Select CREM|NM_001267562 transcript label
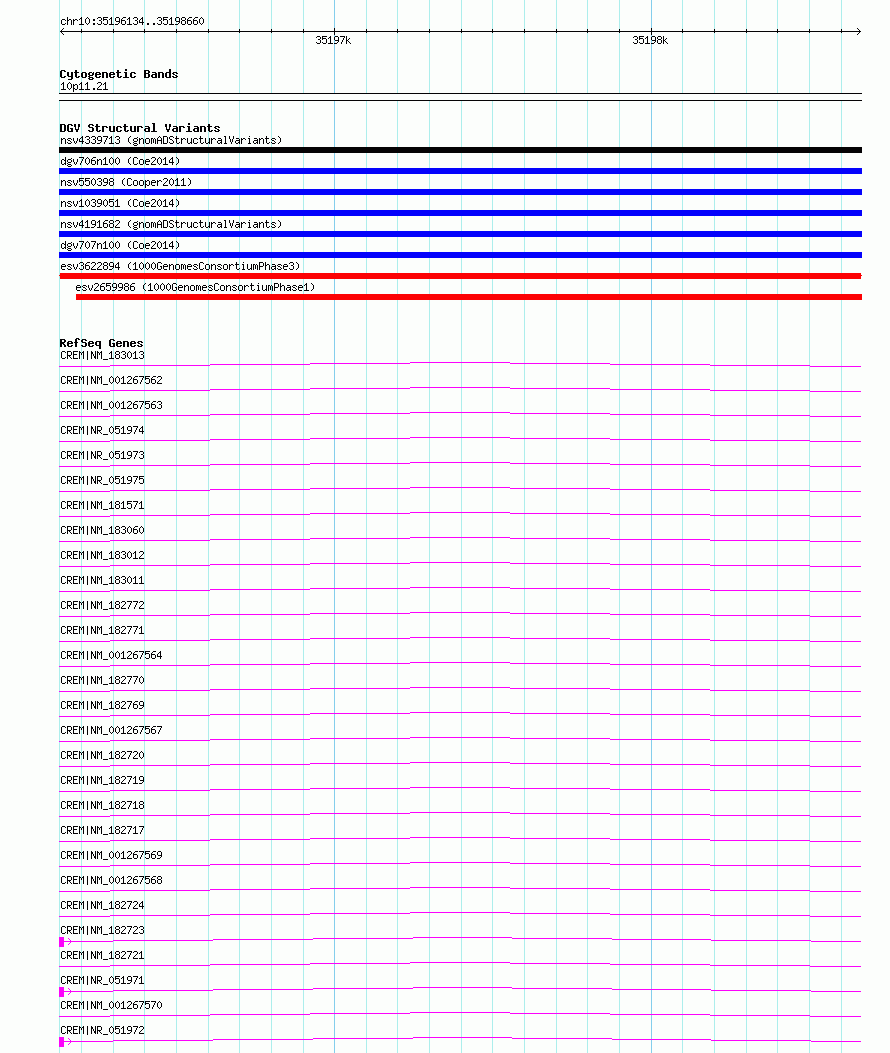Image resolution: width=890 pixels, height=1053 pixels. point(112,380)
